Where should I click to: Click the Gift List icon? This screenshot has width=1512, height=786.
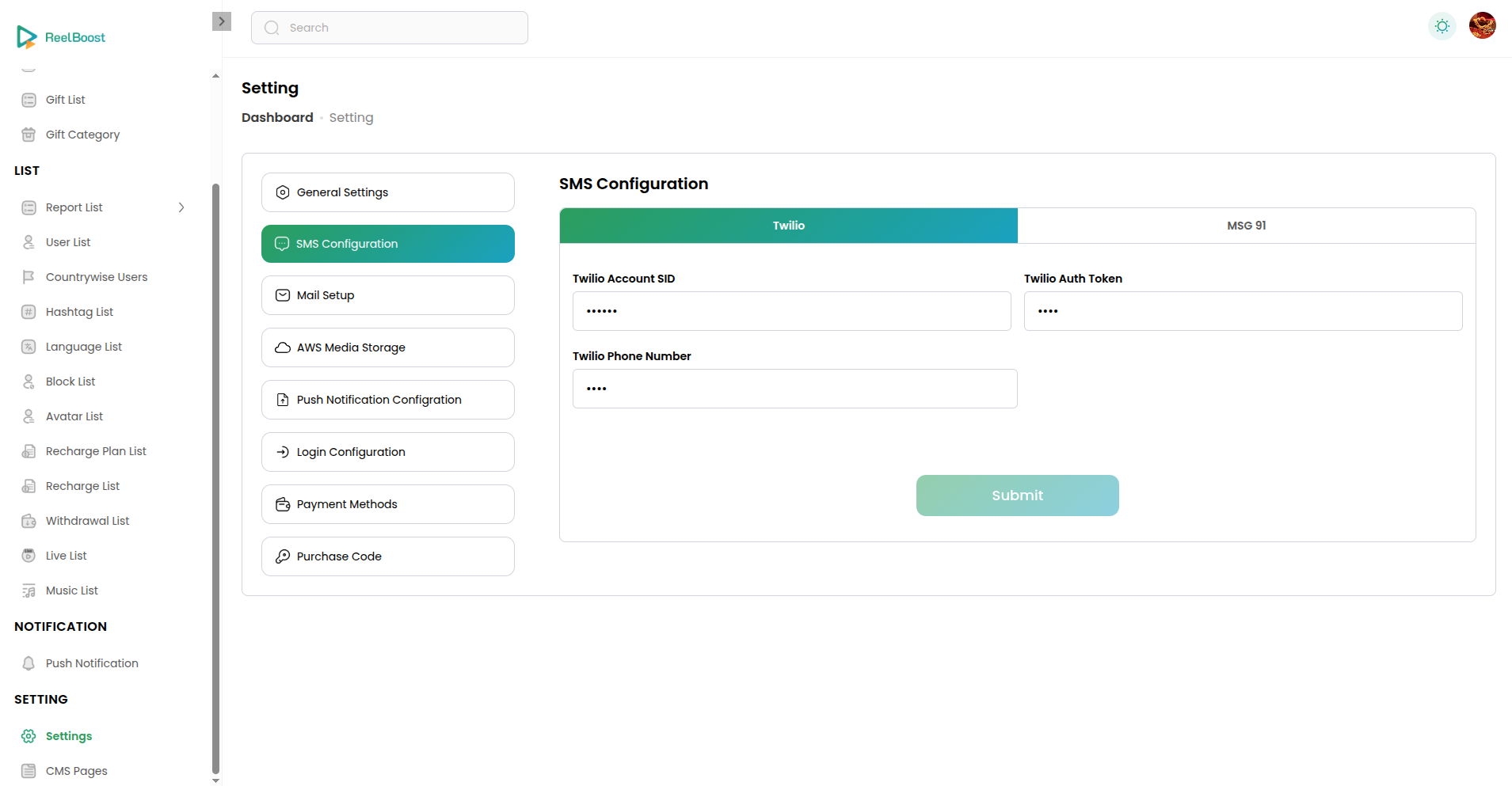click(x=29, y=100)
